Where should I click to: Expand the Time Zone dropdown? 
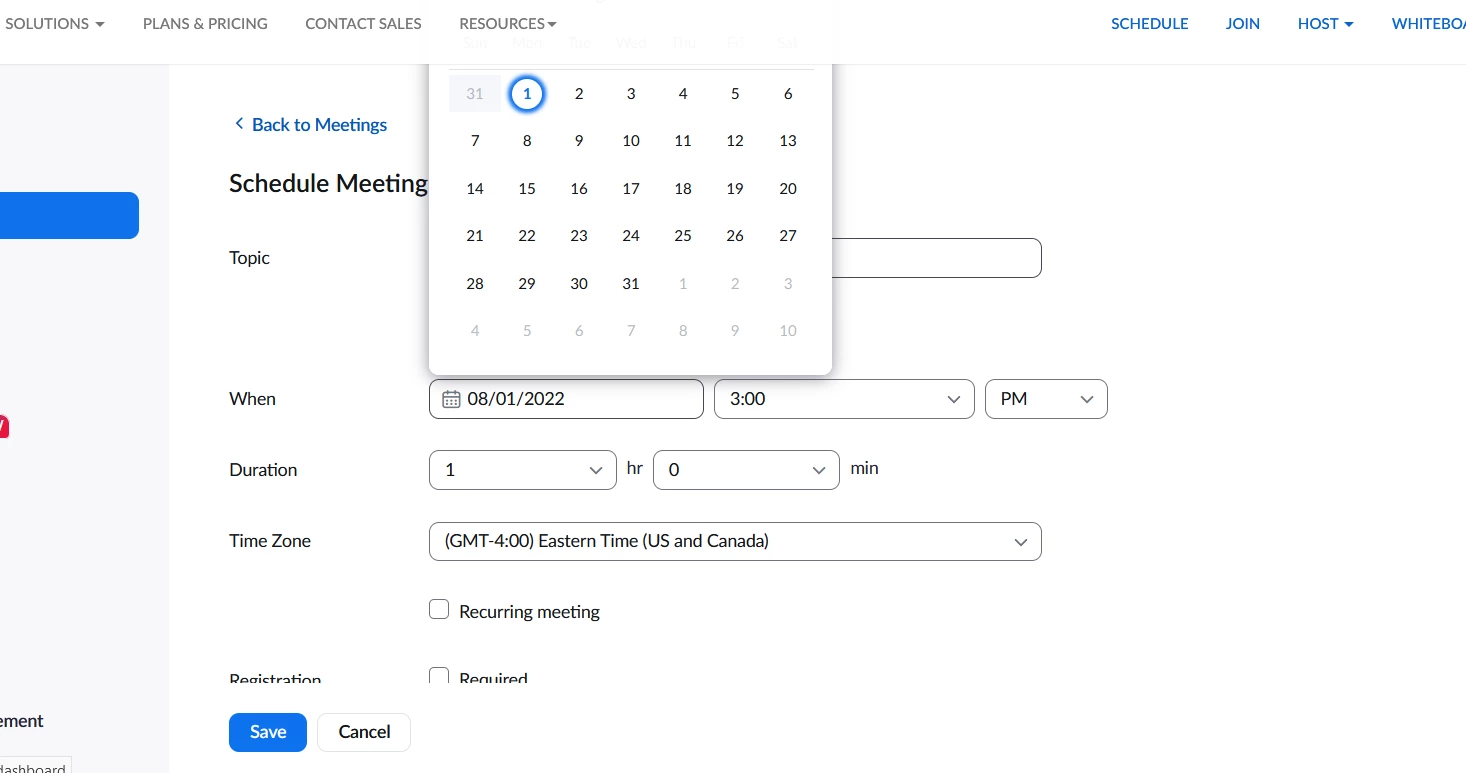click(x=735, y=541)
